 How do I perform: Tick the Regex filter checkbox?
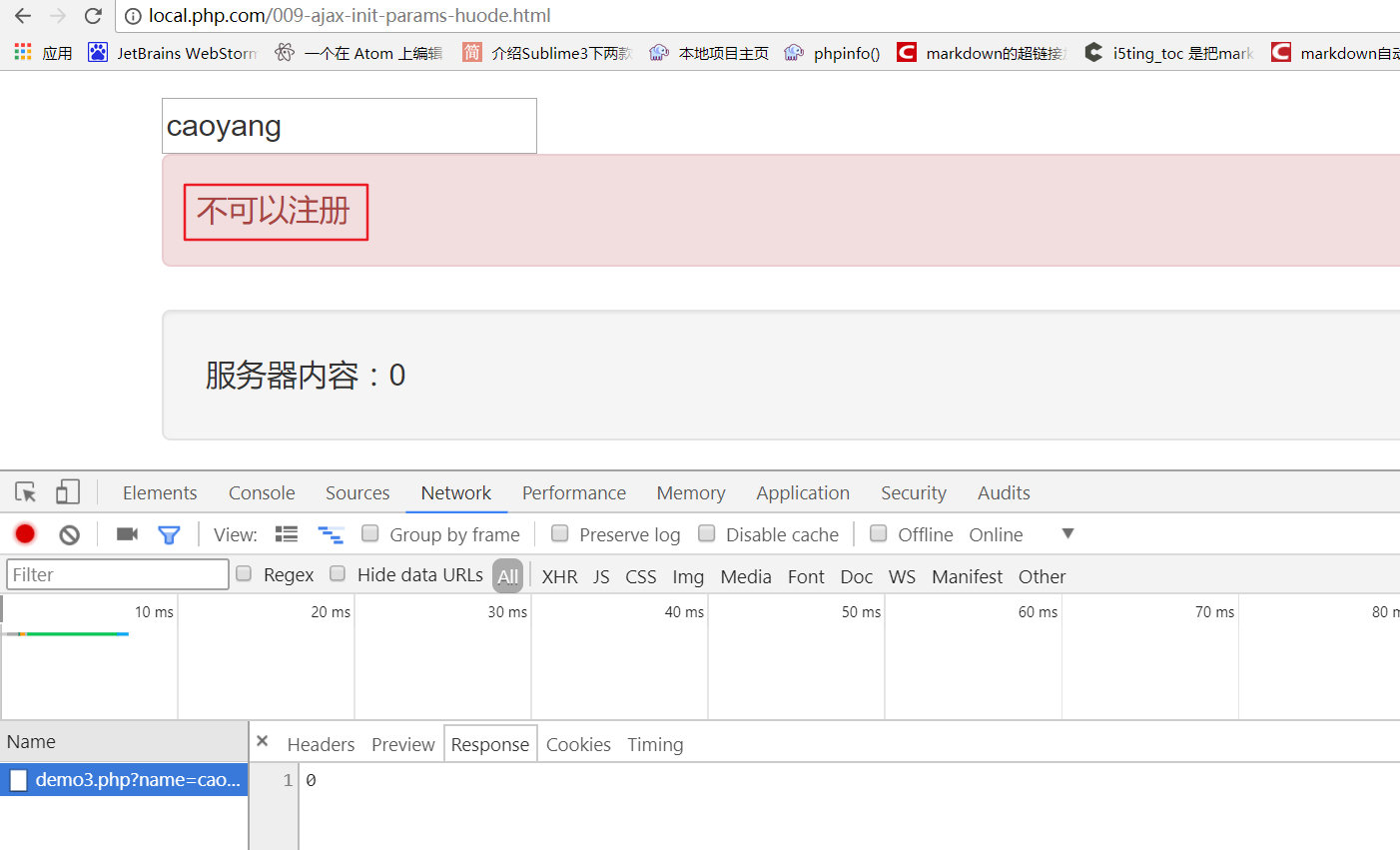click(244, 573)
